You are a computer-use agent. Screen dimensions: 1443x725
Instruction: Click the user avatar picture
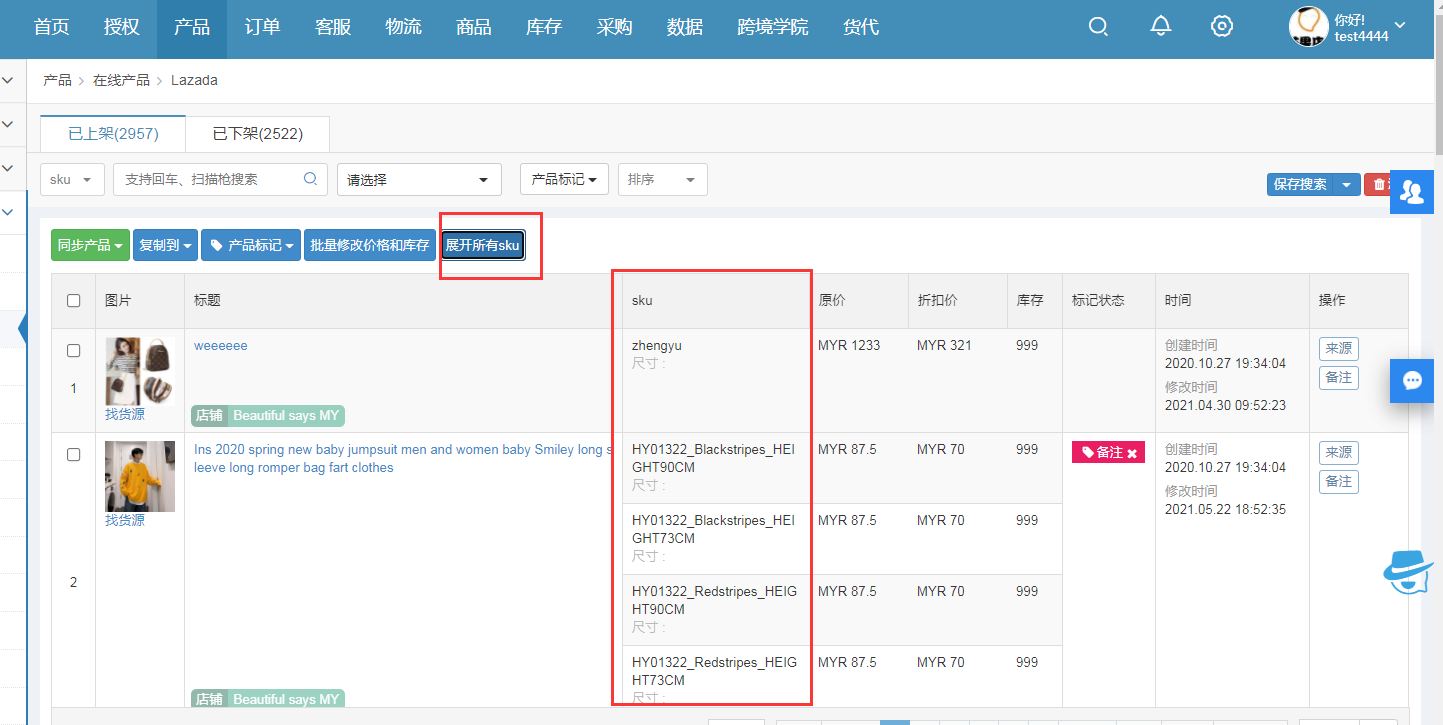(1307, 27)
